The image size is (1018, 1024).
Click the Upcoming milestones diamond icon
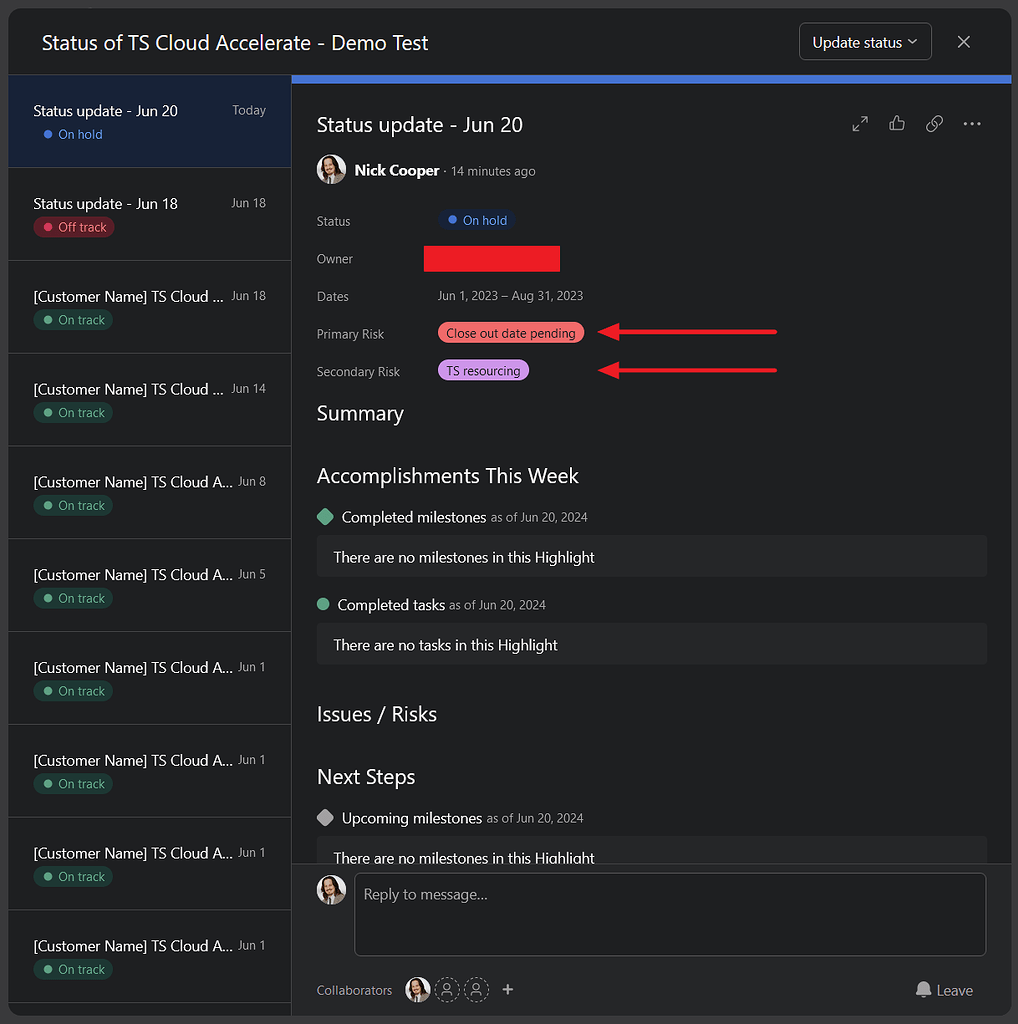coord(325,817)
